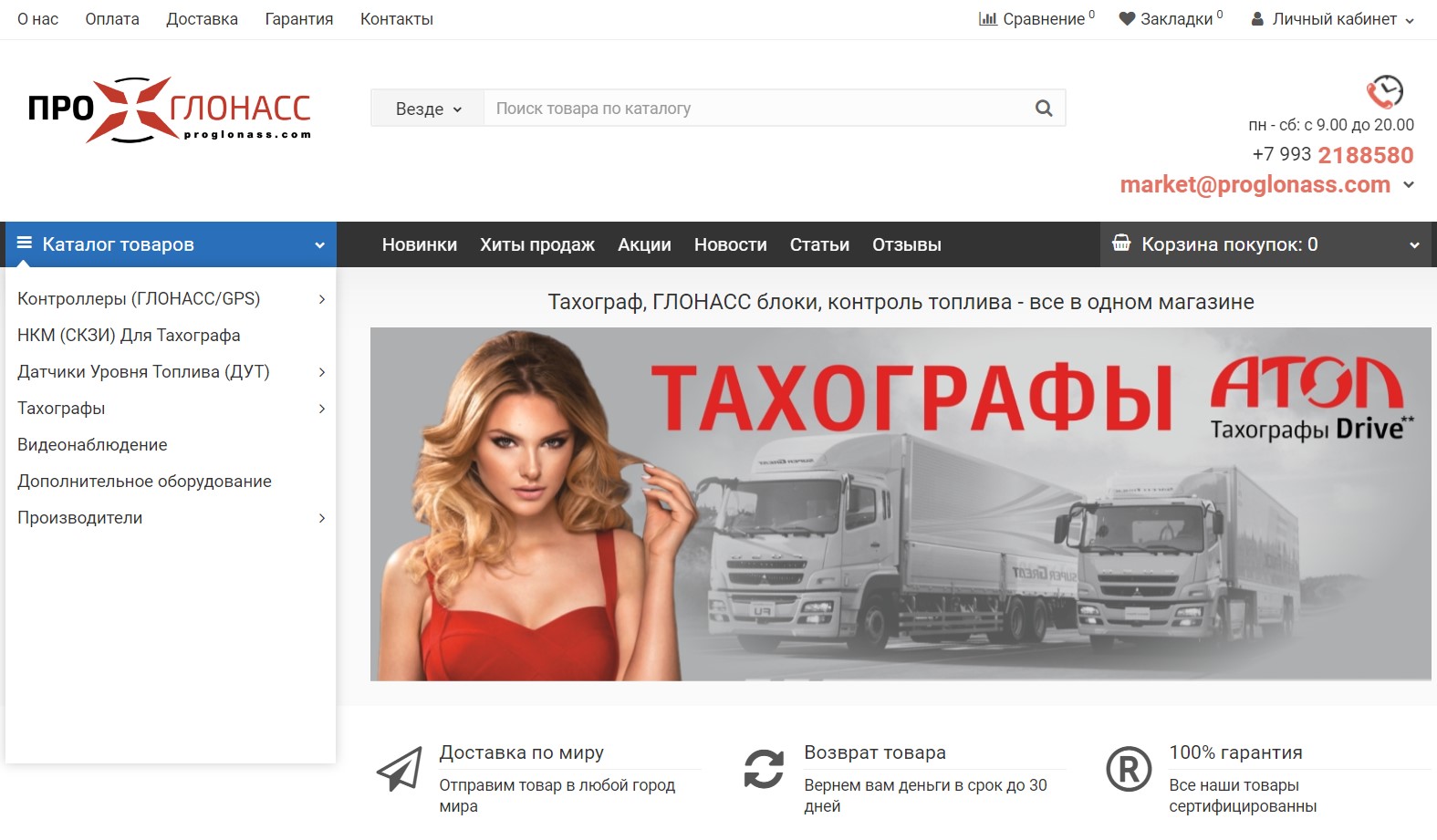Click the Тахографы АТОЛ banner image
The height and width of the screenshot is (840, 1437).
pos(901,504)
